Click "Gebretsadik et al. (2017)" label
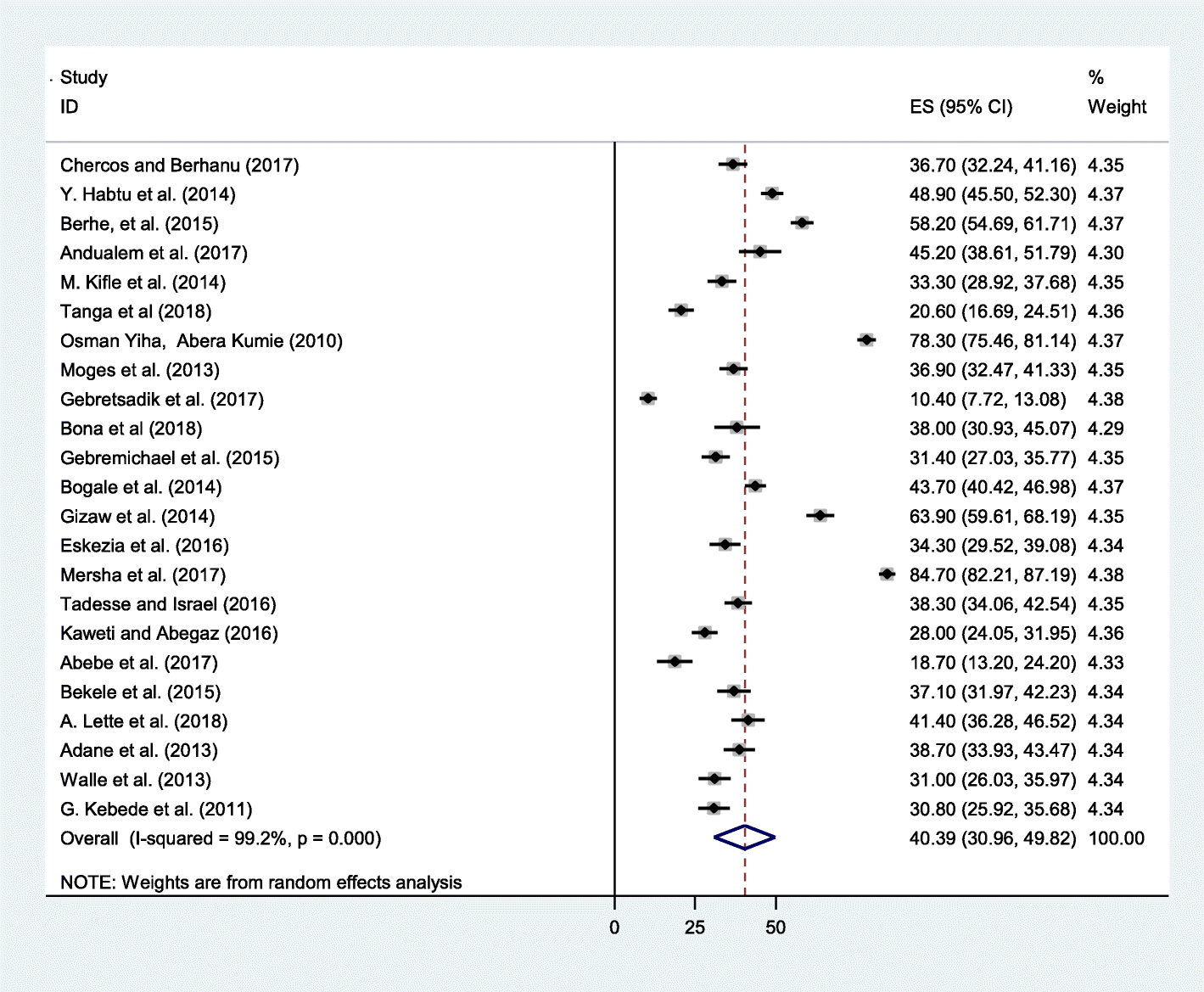Screen dimensions: 1204x992 [162, 400]
